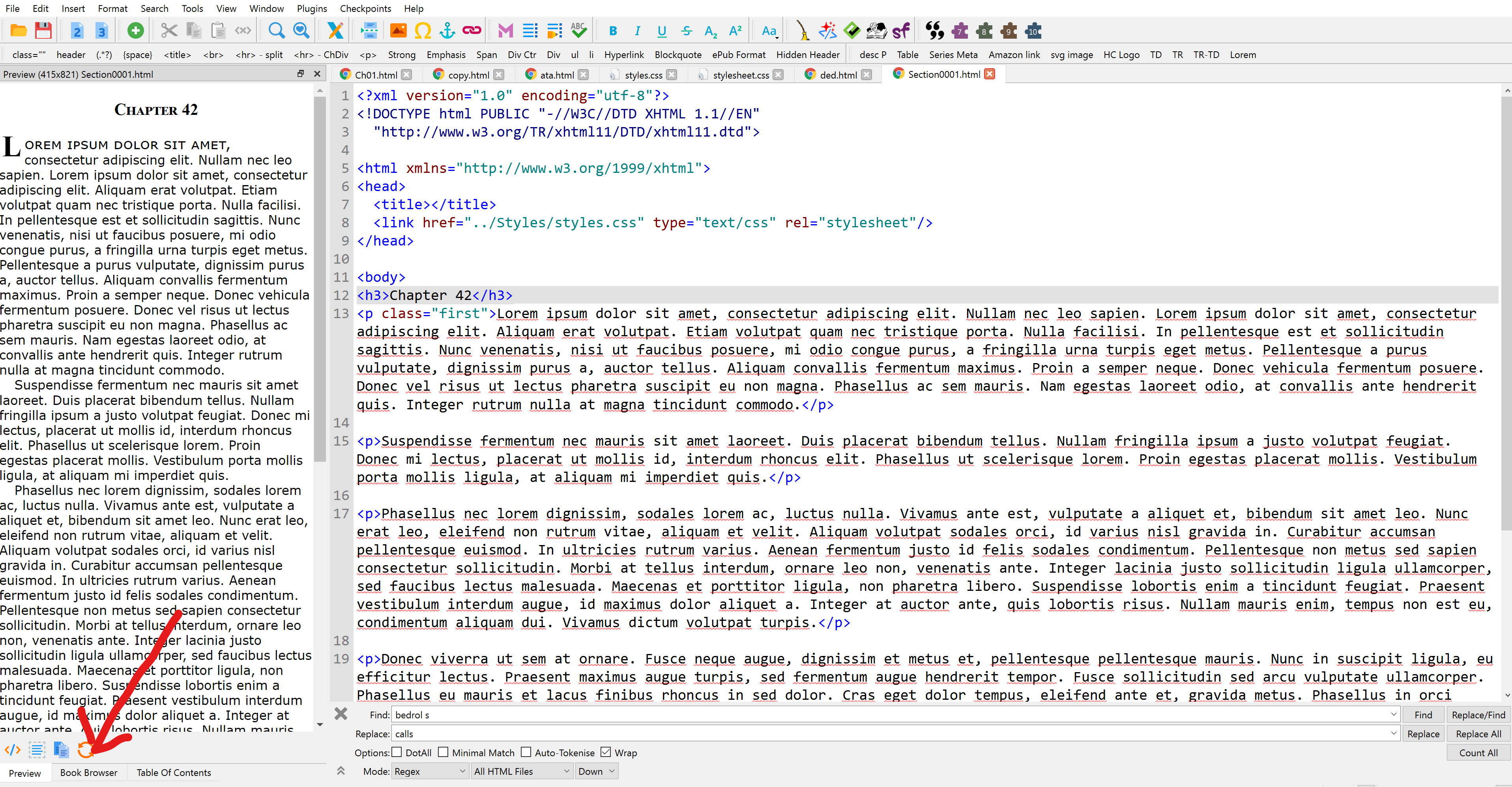Click the Insert Special Character omega icon
This screenshot has height=787, width=1512.
click(x=423, y=30)
